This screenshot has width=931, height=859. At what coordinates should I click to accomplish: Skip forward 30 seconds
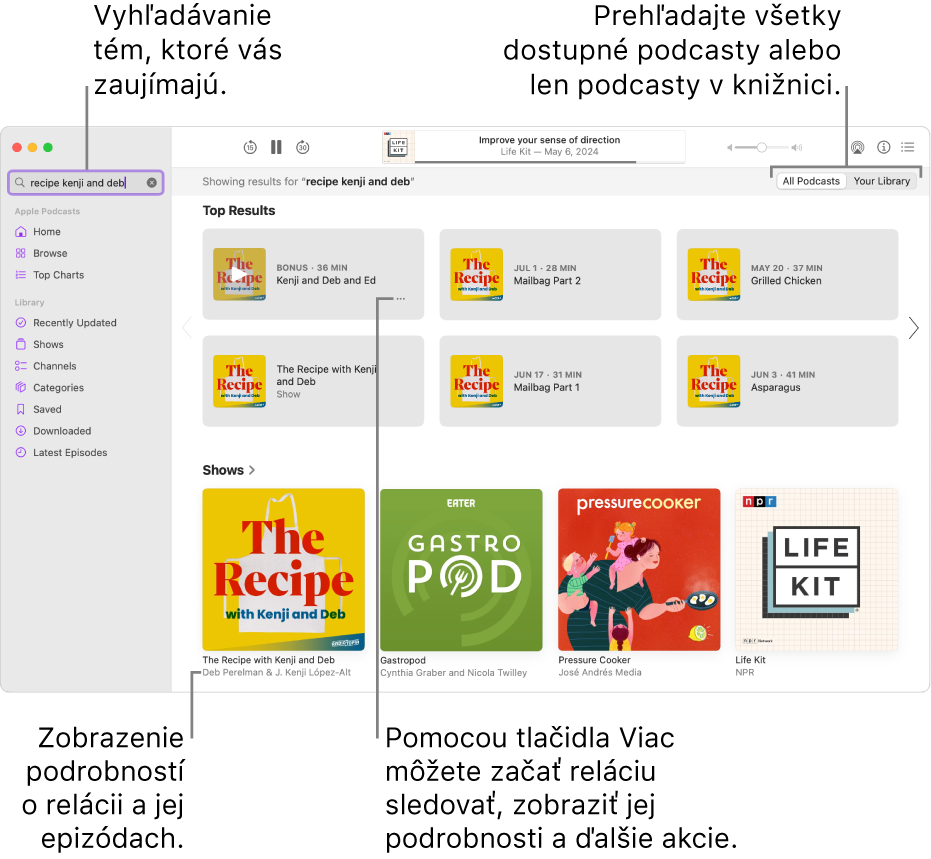pos(303,147)
